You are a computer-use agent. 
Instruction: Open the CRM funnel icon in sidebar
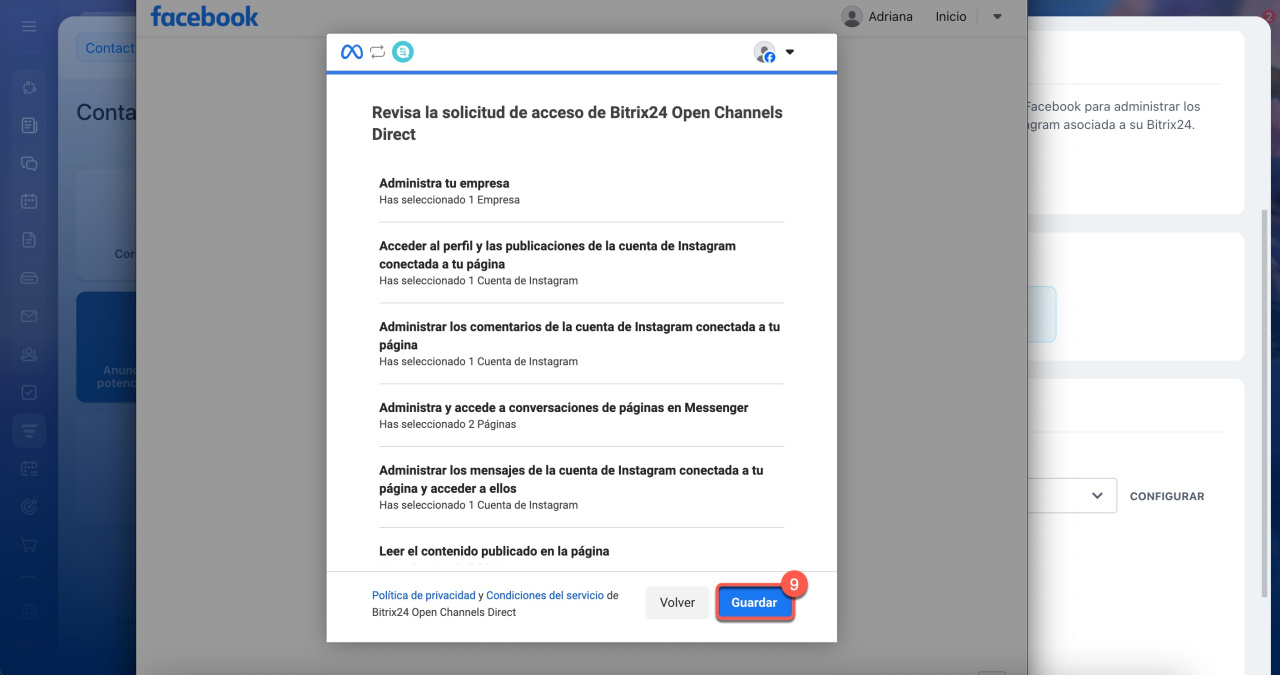[29, 431]
